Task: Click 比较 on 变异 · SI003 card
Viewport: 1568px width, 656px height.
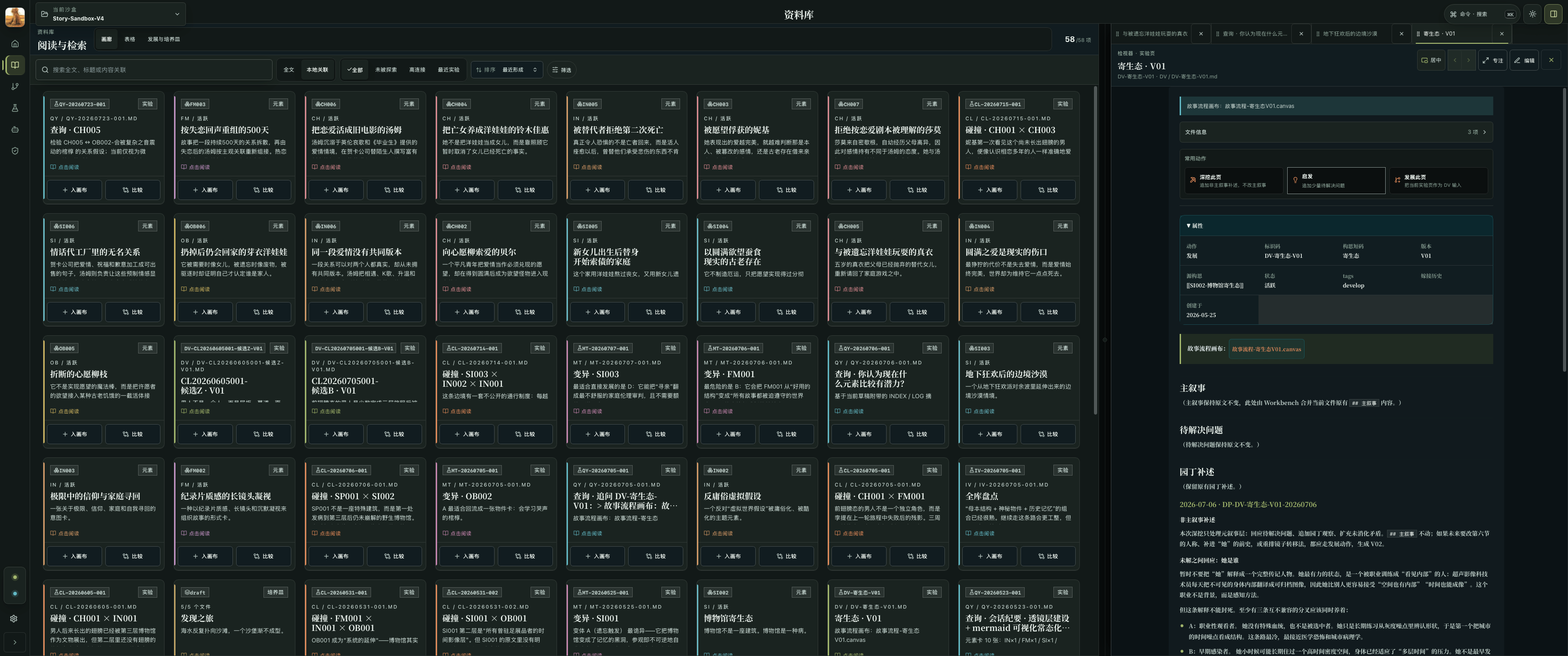Action: [x=655, y=434]
